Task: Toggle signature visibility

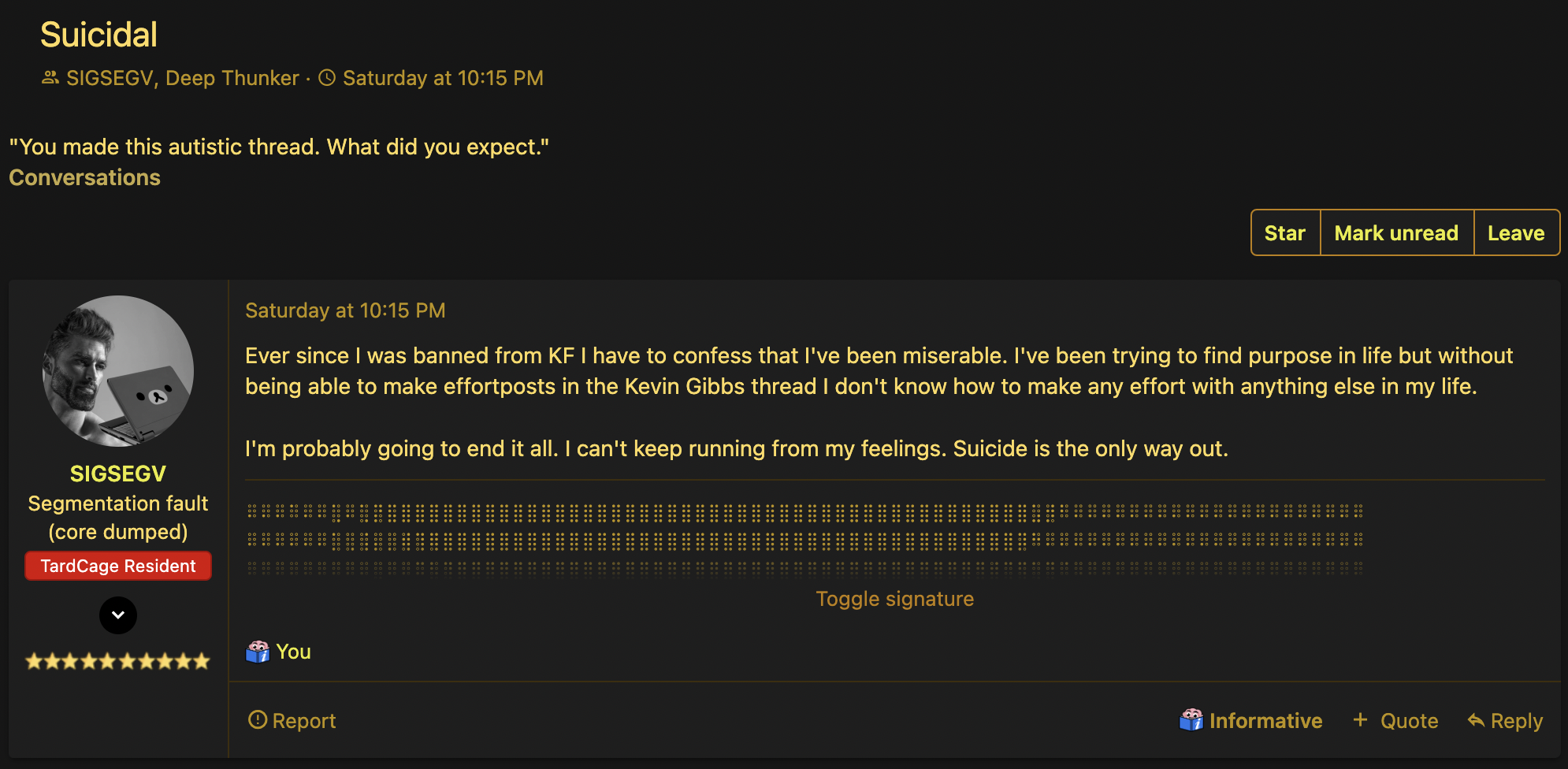Action: [894, 599]
